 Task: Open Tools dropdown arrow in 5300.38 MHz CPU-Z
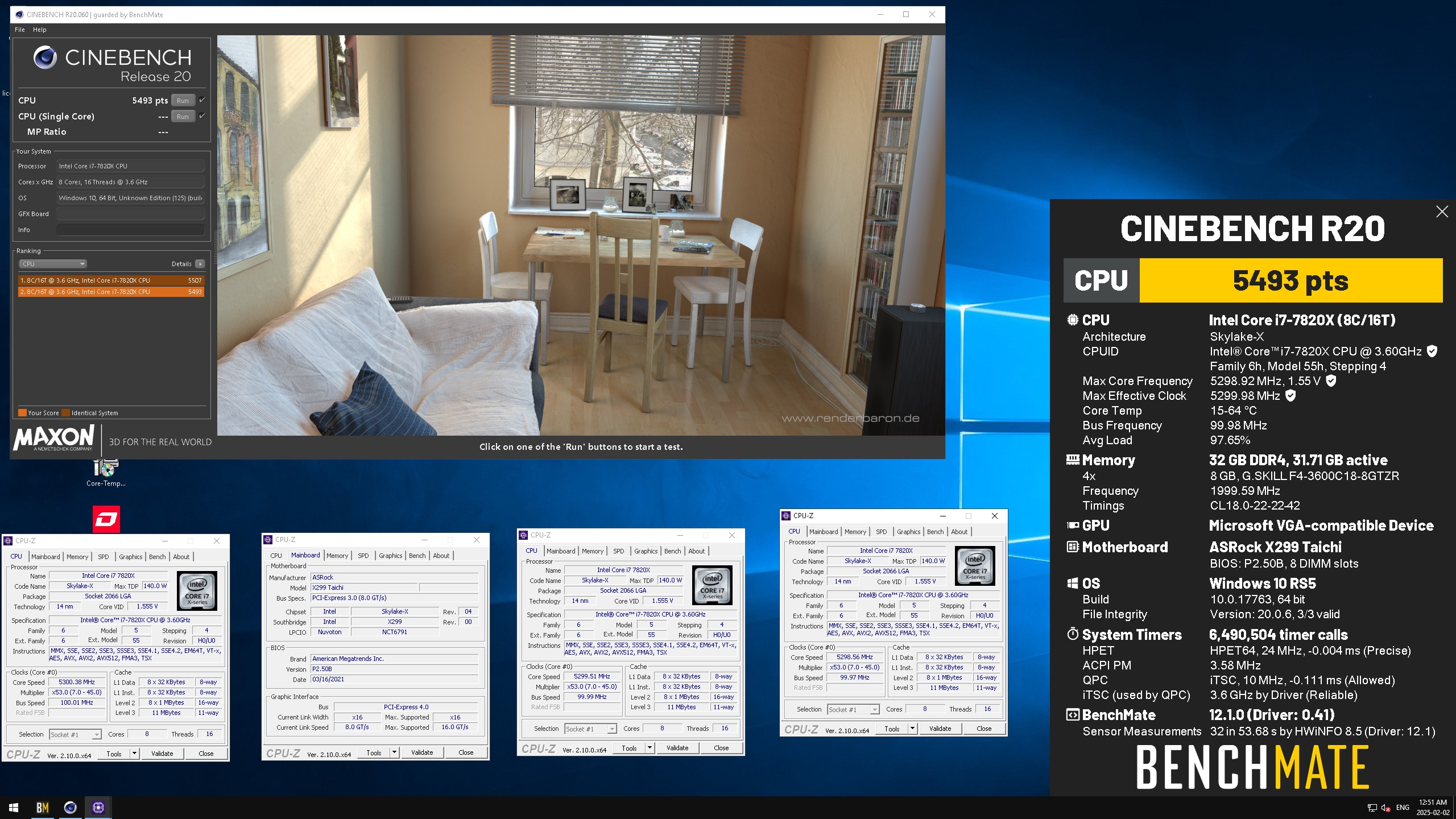coord(134,754)
